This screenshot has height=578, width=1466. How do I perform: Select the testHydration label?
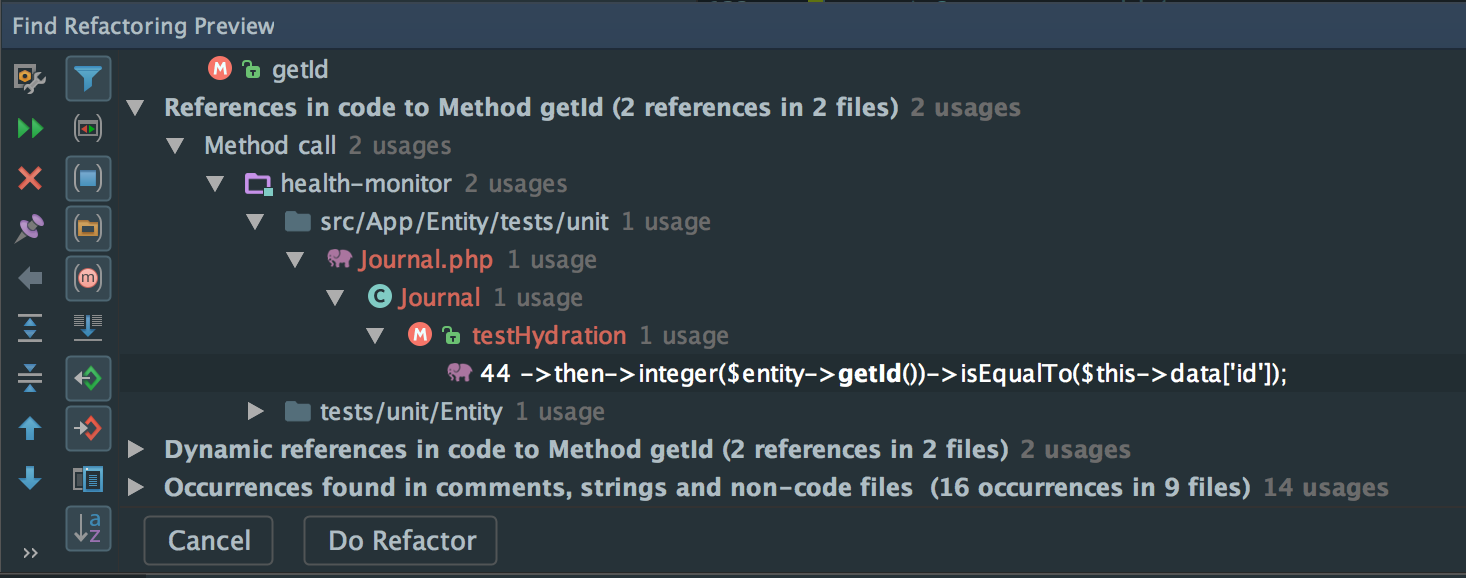coord(549,336)
